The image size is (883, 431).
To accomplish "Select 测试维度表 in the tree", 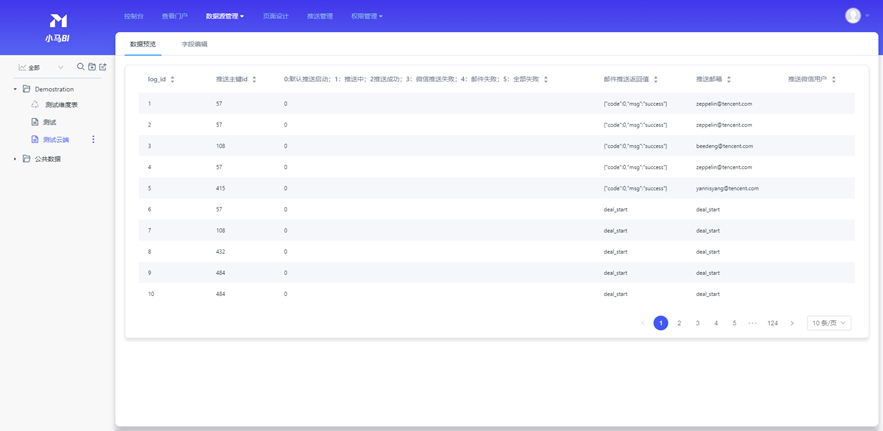I will coord(61,105).
